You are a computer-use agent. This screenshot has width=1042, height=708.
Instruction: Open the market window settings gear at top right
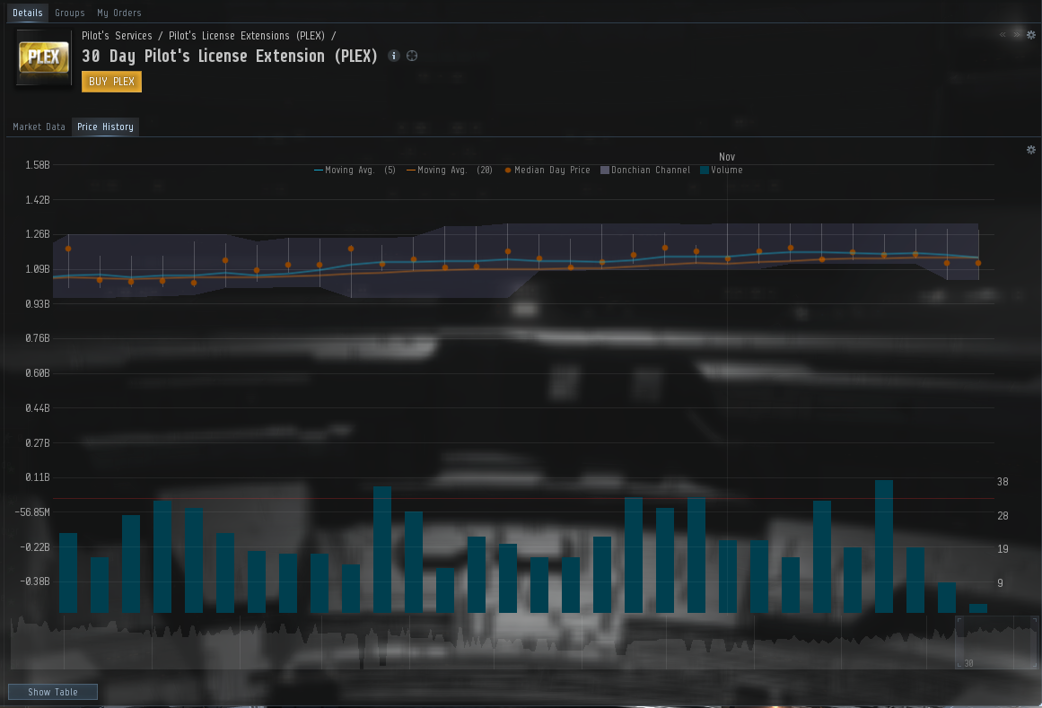click(1032, 35)
